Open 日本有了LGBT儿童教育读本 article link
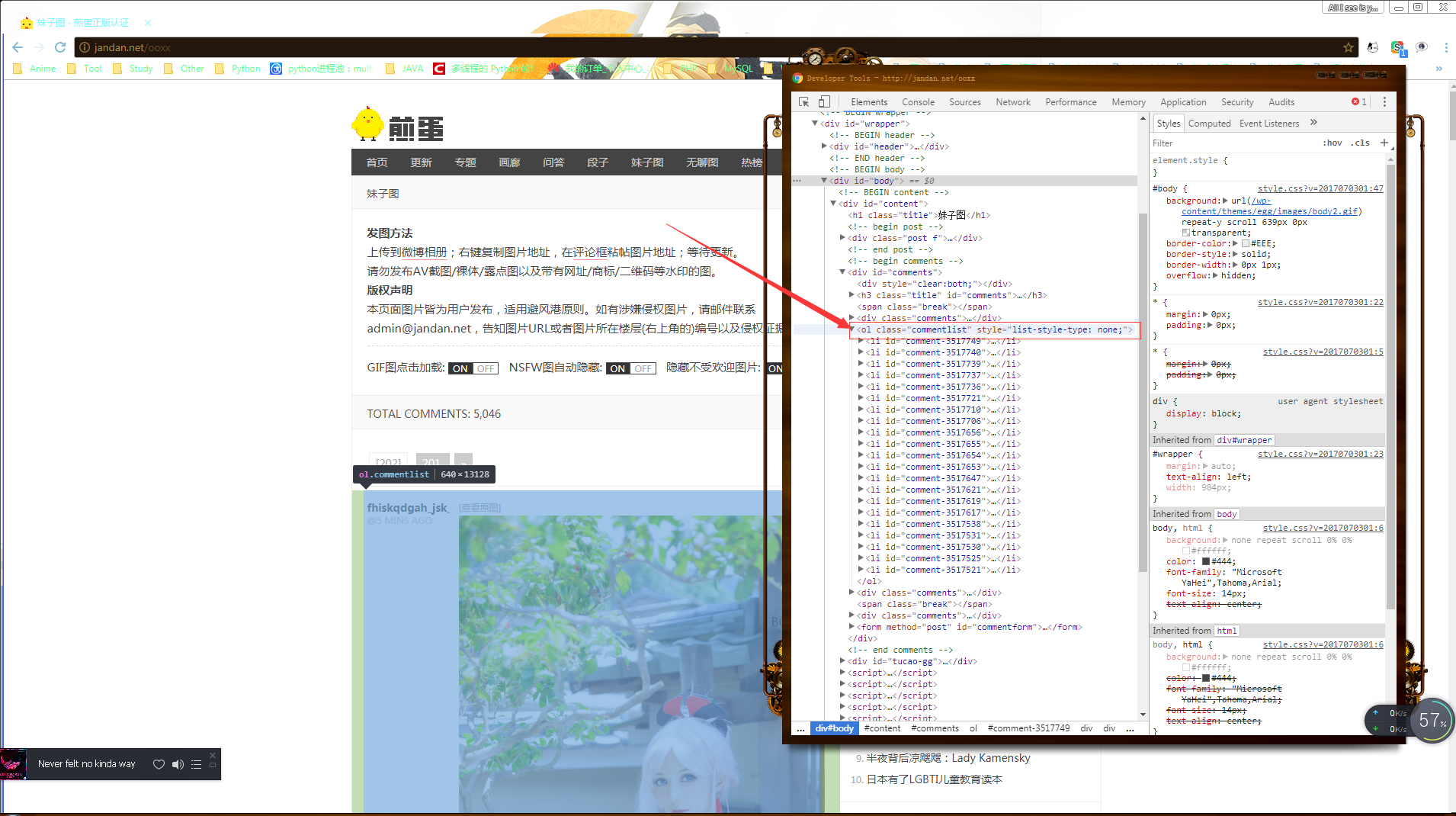Screen dimensions: 1456x816 [935, 779]
